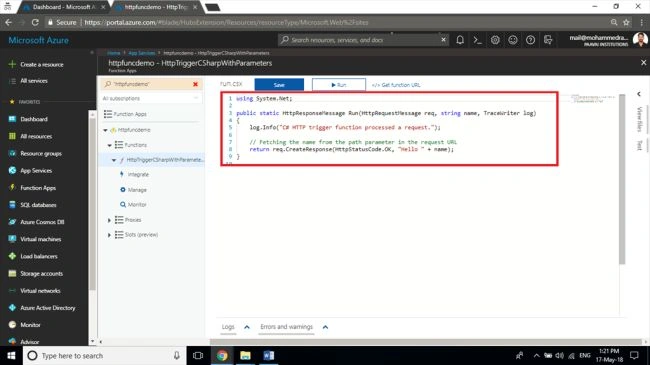The image size is (650, 365).
Task: Open File Explorer from taskbar
Action: point(245,356)
